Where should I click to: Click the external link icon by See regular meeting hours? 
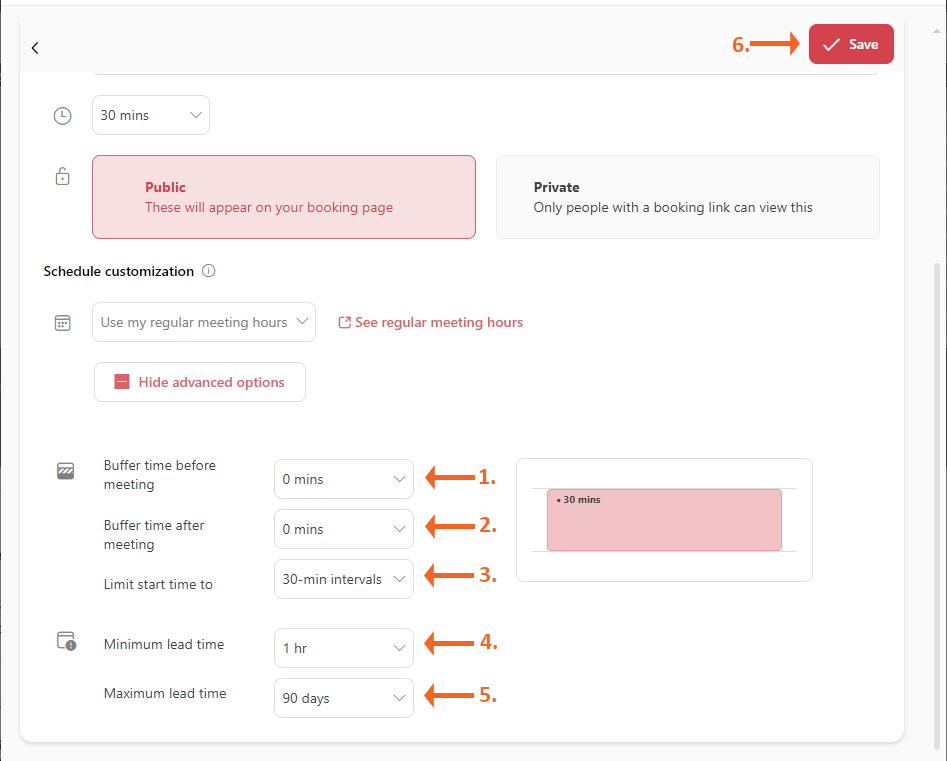(345, 323)
